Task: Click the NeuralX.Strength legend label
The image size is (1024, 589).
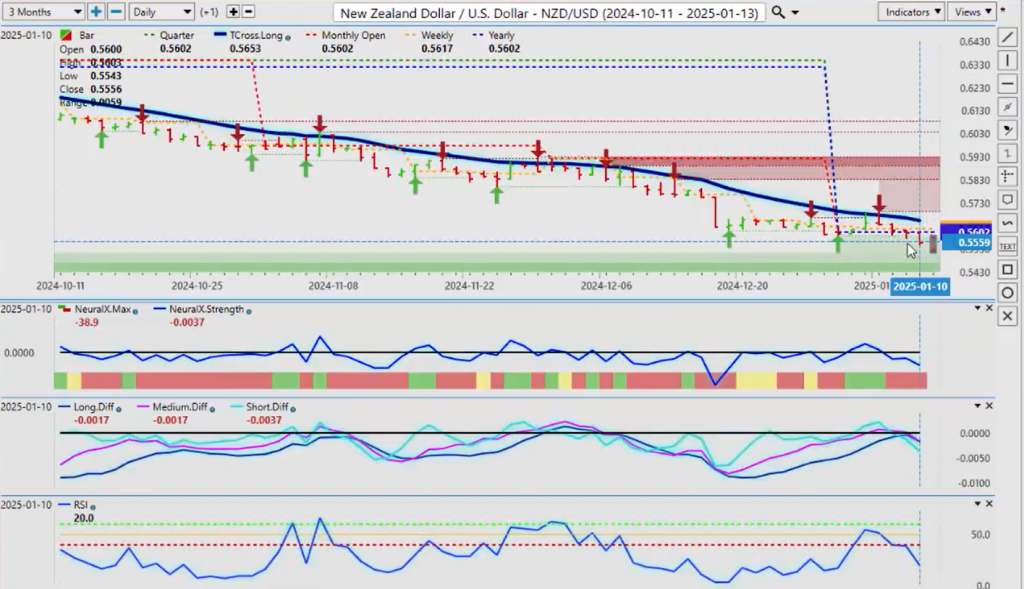Action: (x=206, y=309)
